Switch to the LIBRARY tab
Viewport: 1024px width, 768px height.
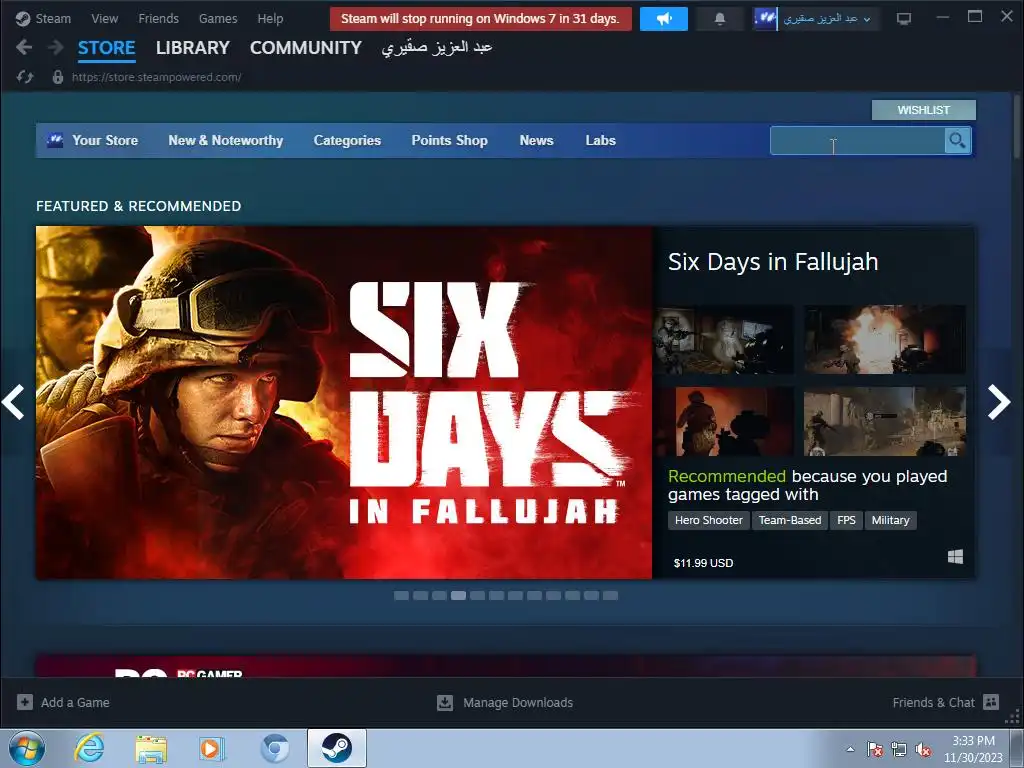pos(193,48)
